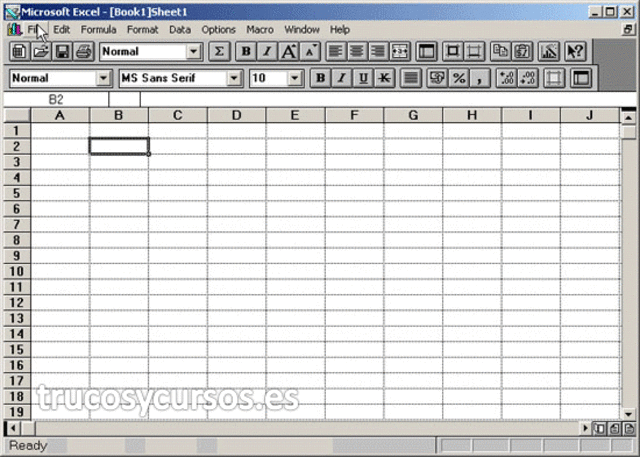Launch the ChartWizard icon
Viewport: 640px width, 457px height.
pyautogui.click(x=549, y=52)
